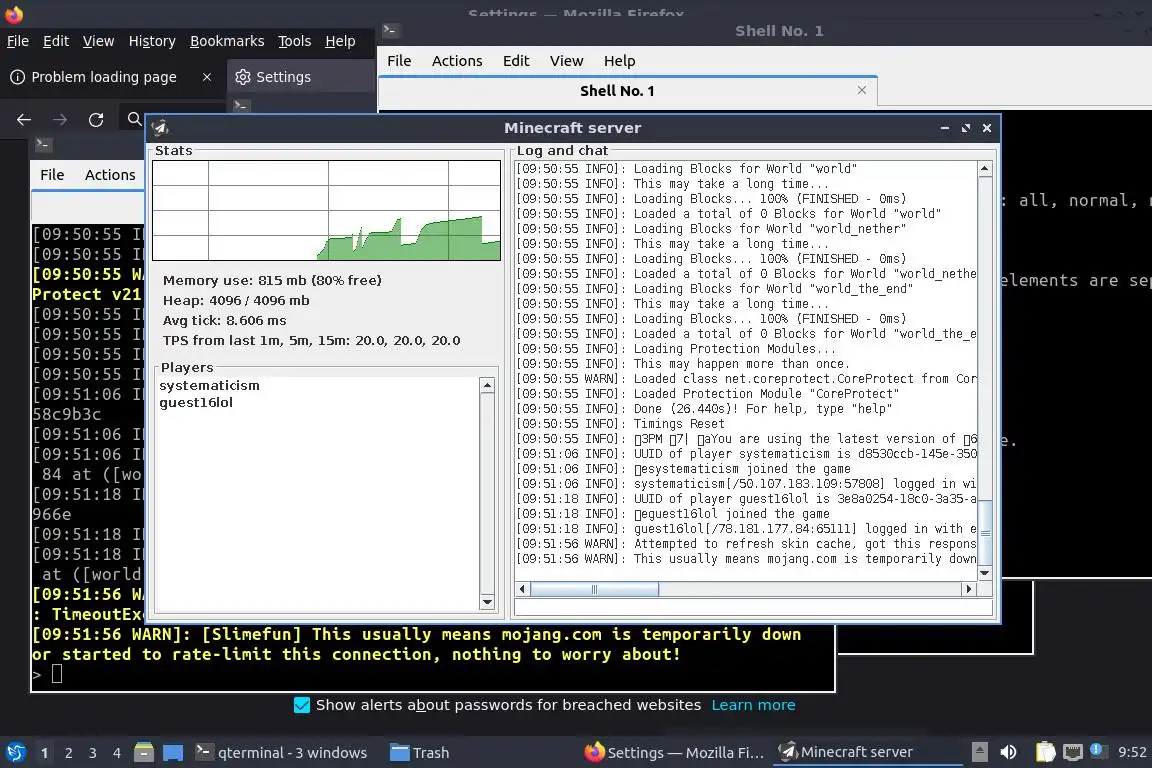This screenshot has height=768, width=1152.
Task: Click the Firefox logo in the title bar
Action: (x=14, y=14)
